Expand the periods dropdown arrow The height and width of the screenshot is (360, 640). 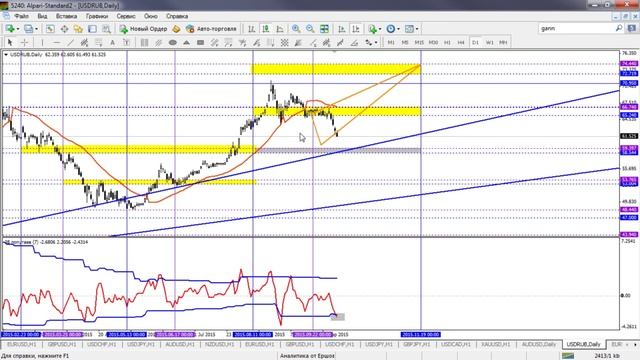click(398, 29)
